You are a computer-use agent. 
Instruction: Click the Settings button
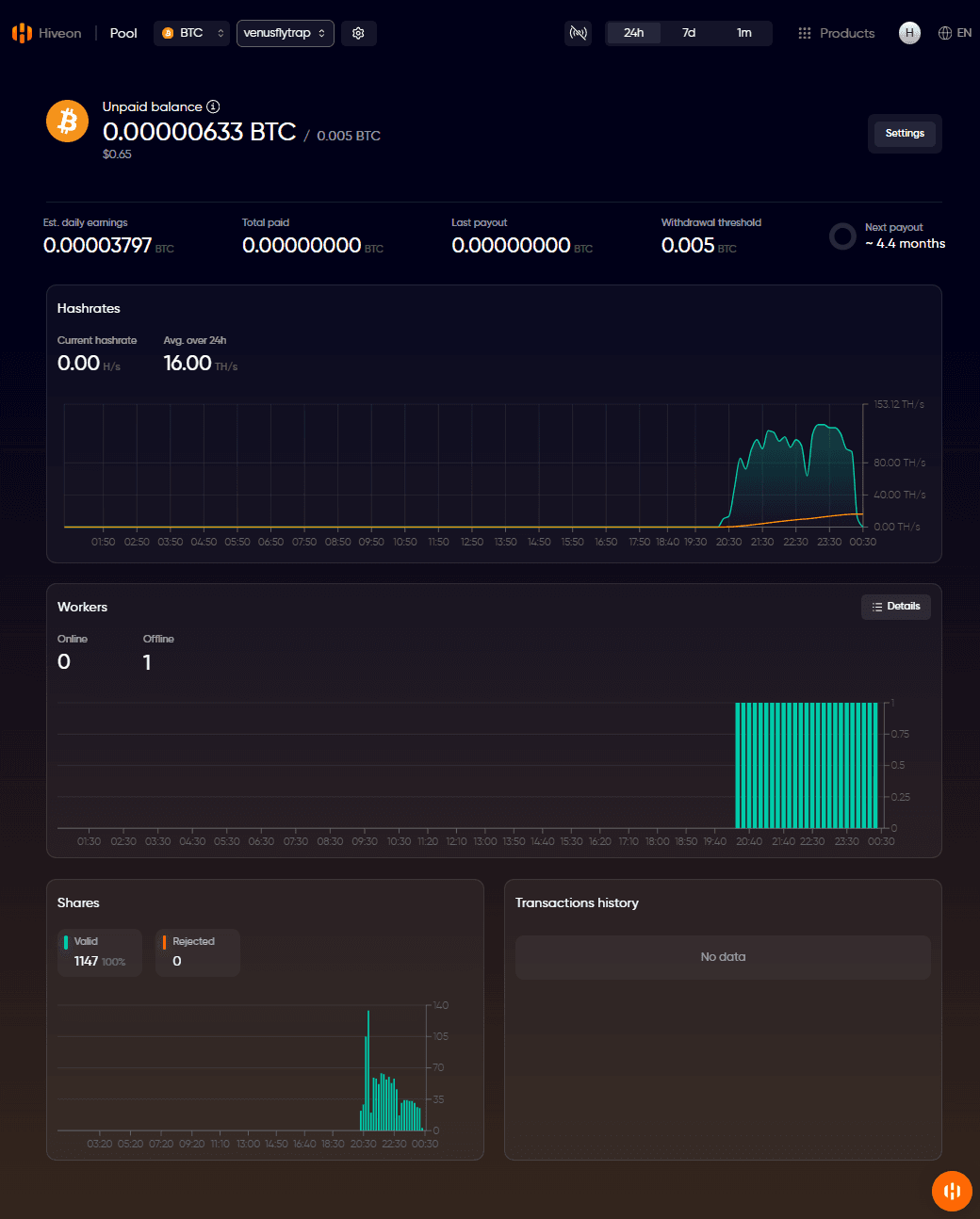905,134
